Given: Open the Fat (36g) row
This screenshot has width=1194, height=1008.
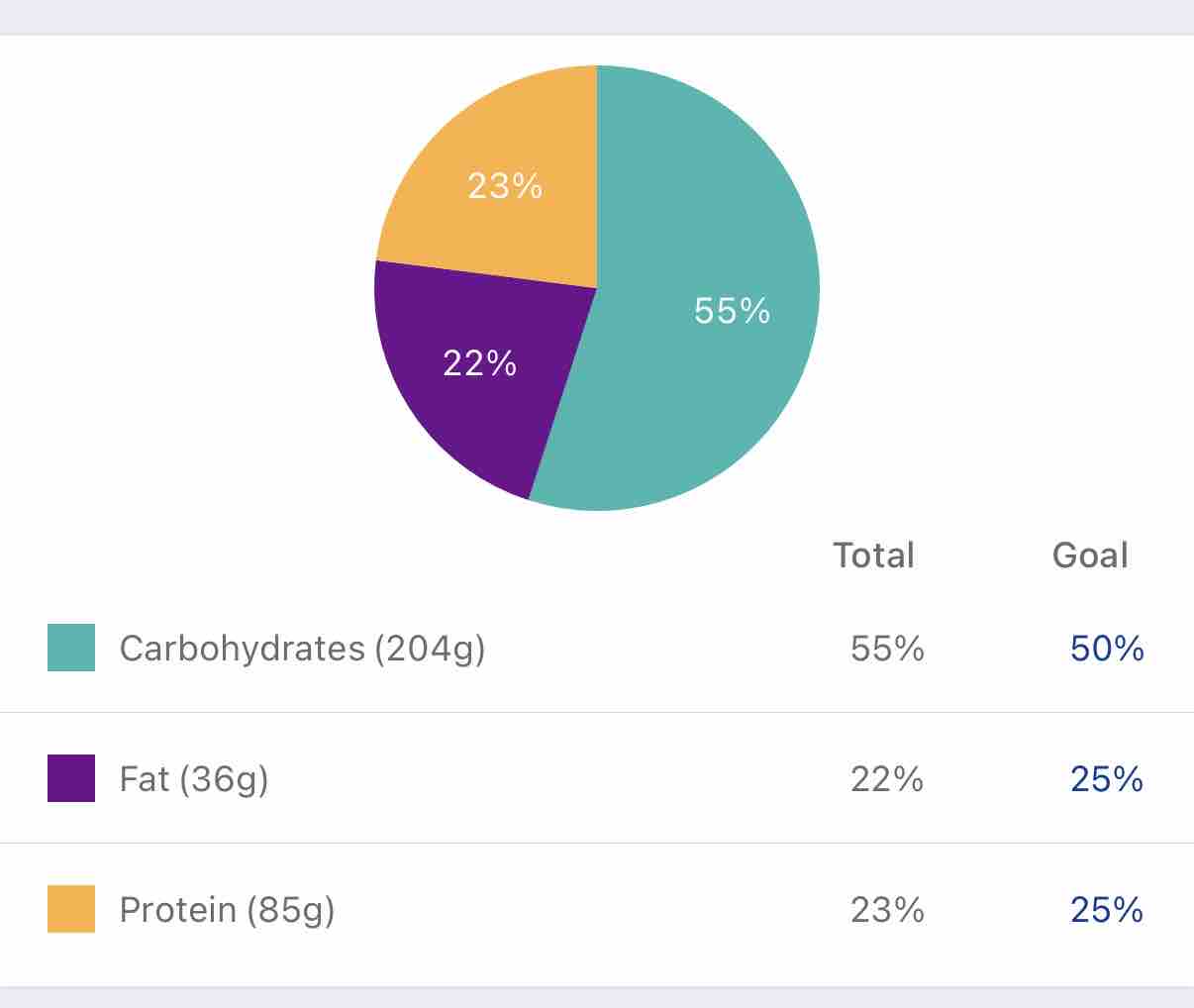Looking at the screenshot, I should (194, 779).
